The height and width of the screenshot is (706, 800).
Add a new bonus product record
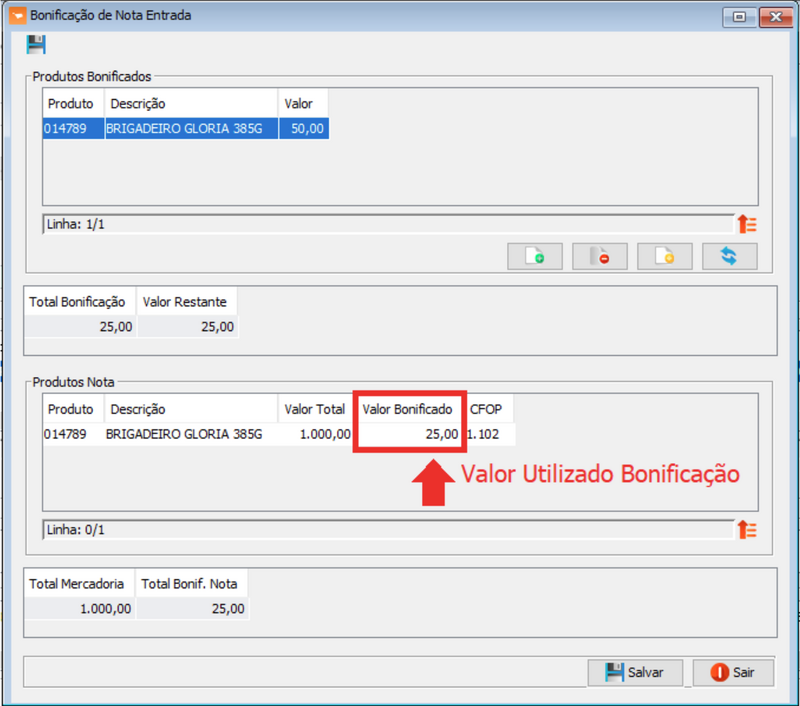[x=535, y=256]
